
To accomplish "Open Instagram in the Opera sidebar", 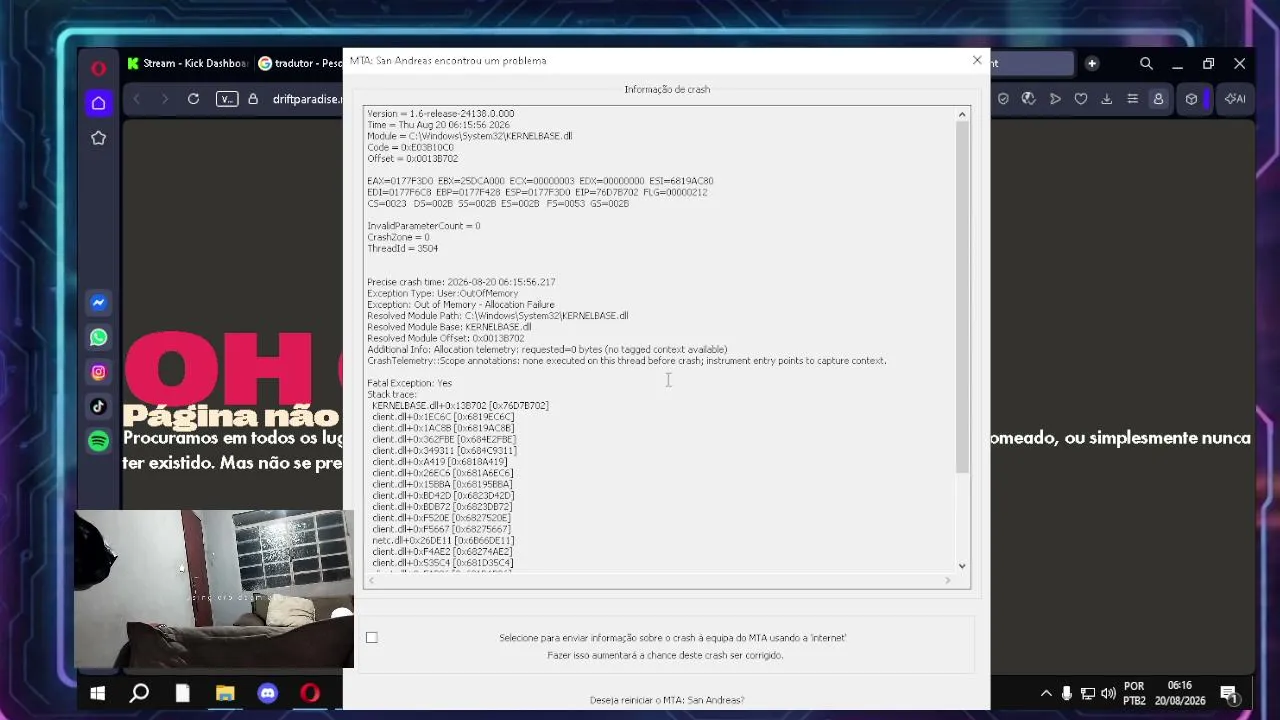I will [x=98, y=372].
